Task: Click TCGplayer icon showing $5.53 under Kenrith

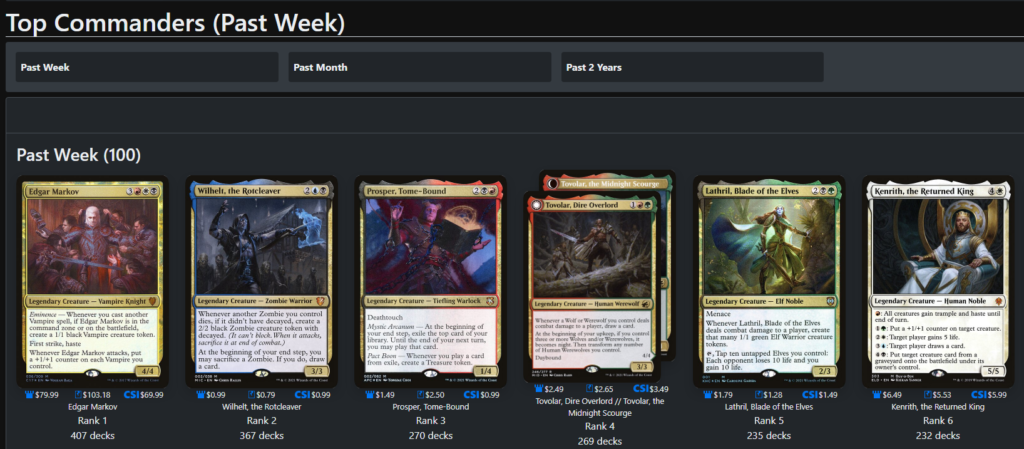Action: pos(928,395)
